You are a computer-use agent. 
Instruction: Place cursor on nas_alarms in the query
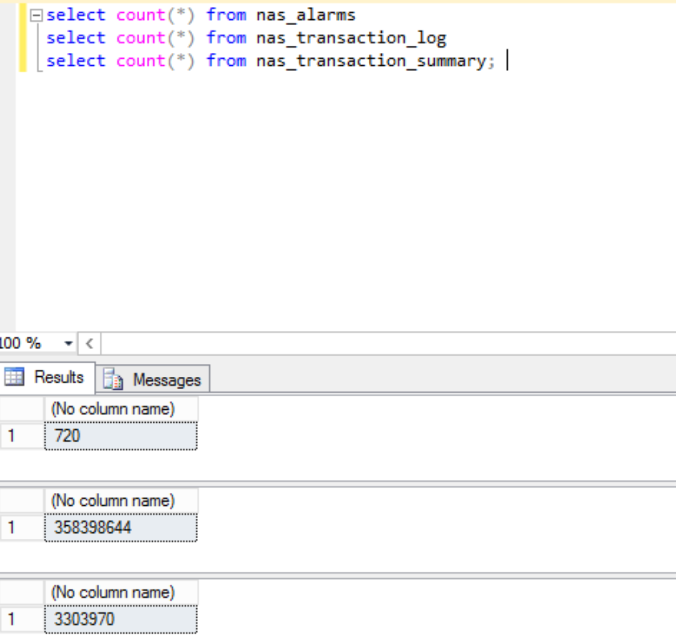coord(305,15)
